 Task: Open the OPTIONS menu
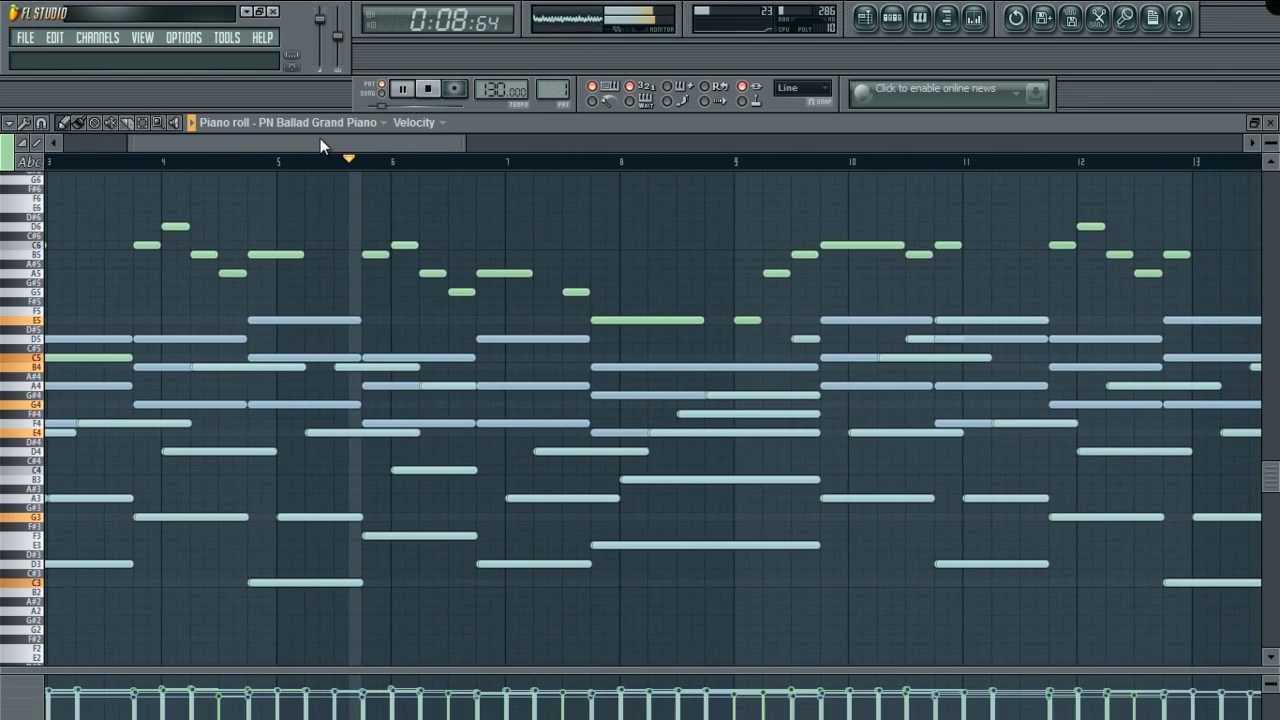tap(183, 38)
